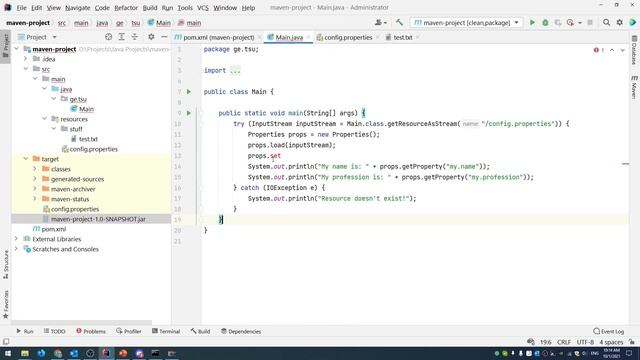Open the Database side tool window

pos(634,50)
